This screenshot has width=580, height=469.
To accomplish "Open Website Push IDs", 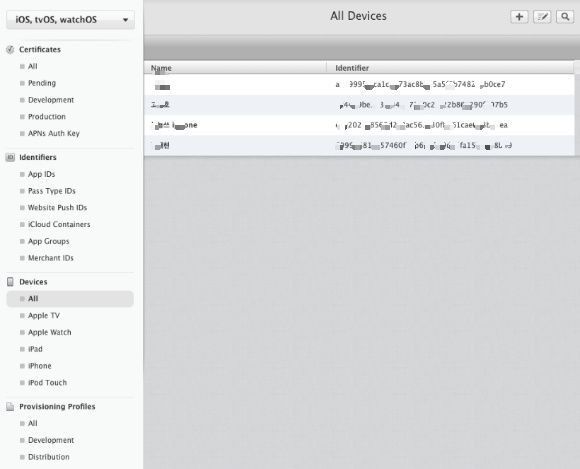I will click(x=57, y=207).
